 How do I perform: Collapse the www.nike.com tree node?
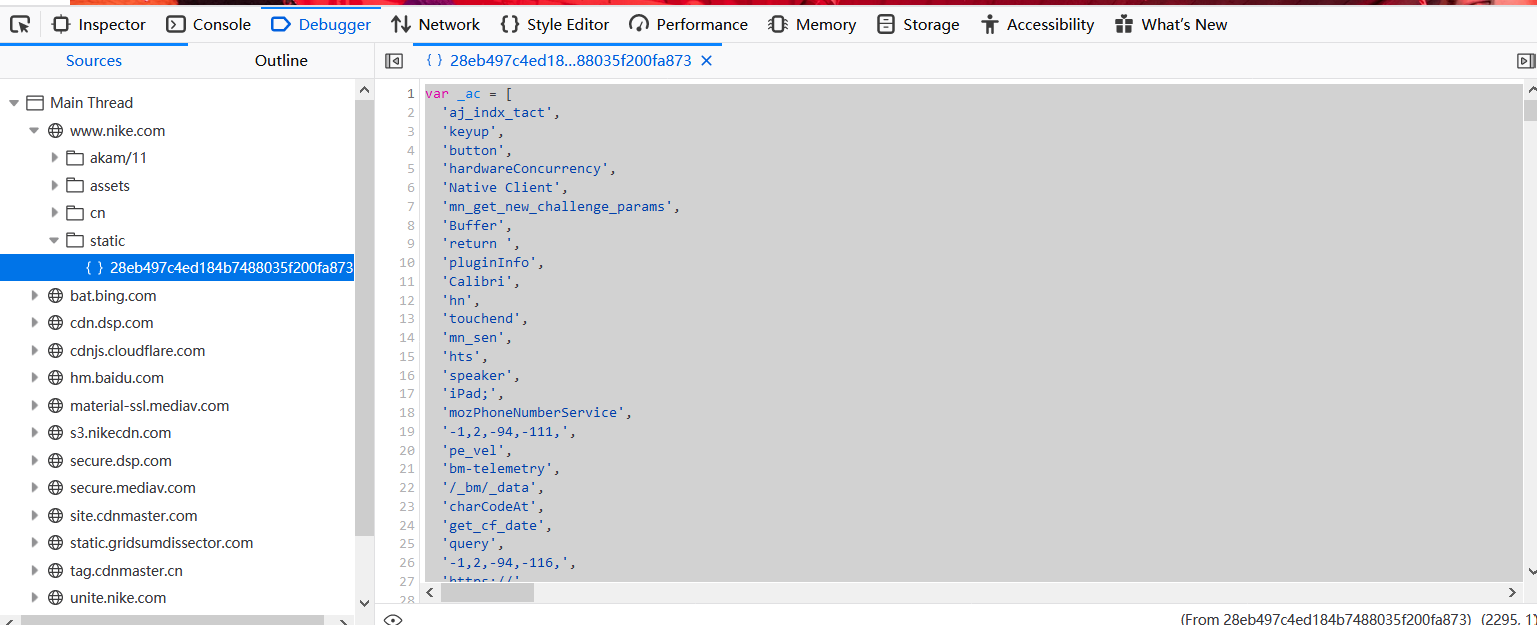34,130
